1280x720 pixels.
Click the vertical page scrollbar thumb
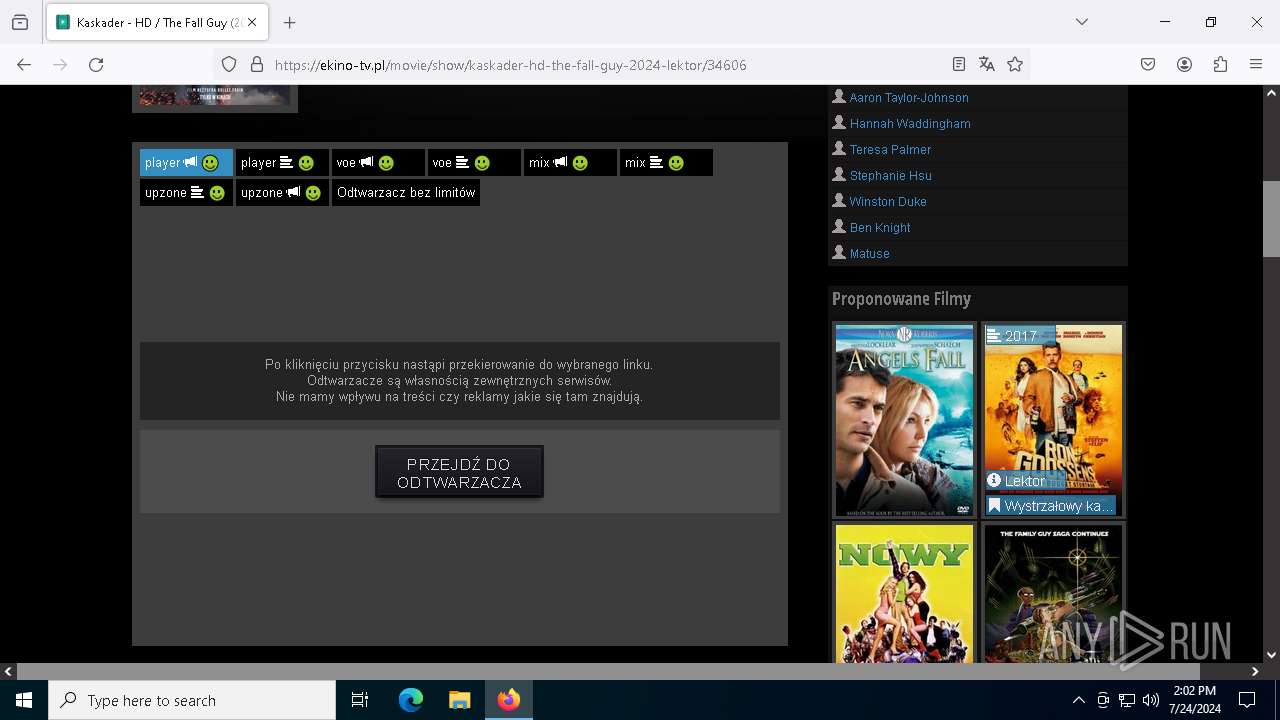coord(1271,218)
